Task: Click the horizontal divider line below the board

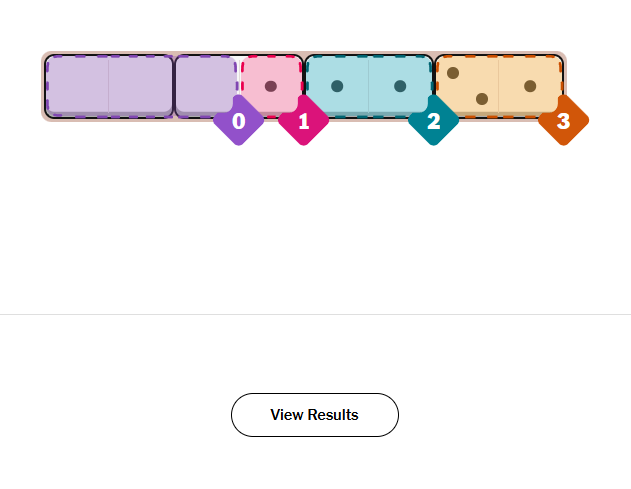Action: pyautogui.click(x=315, y=314)
